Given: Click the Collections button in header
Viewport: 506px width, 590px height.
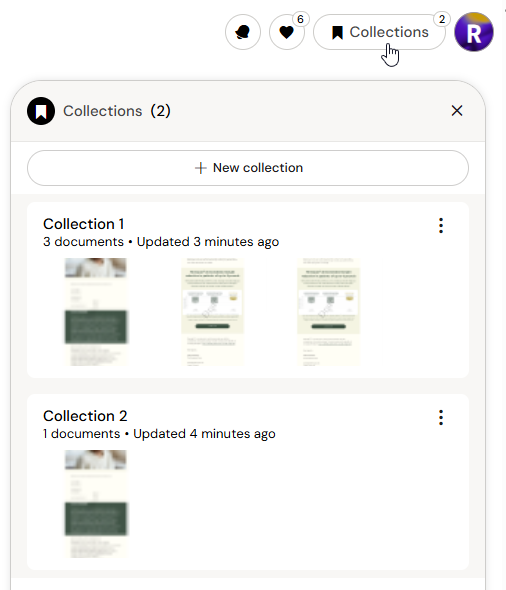Looking at the screenshot, I should [x=379, y=32].
